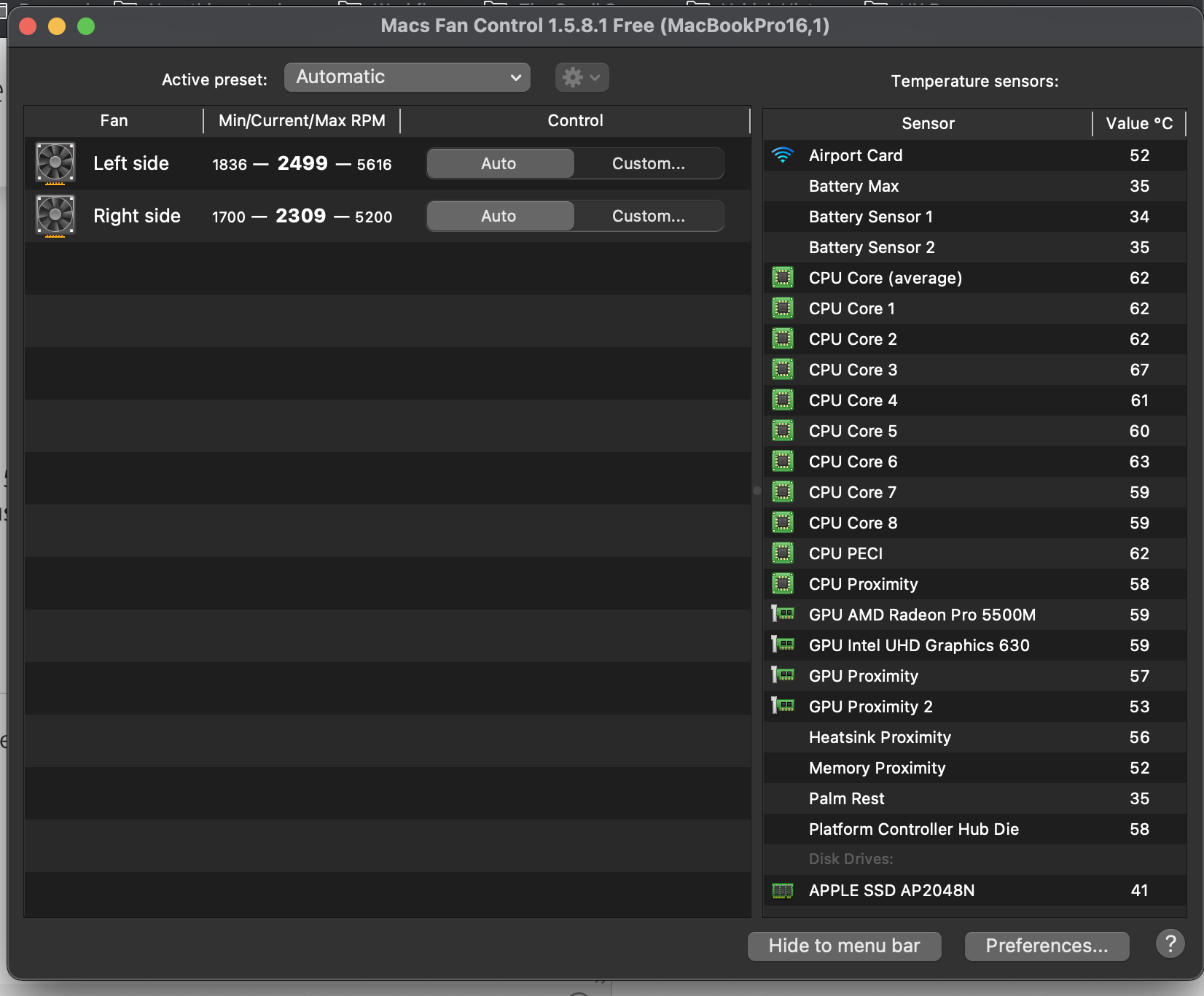Open the Active preset dropdown

coord(407,77)
